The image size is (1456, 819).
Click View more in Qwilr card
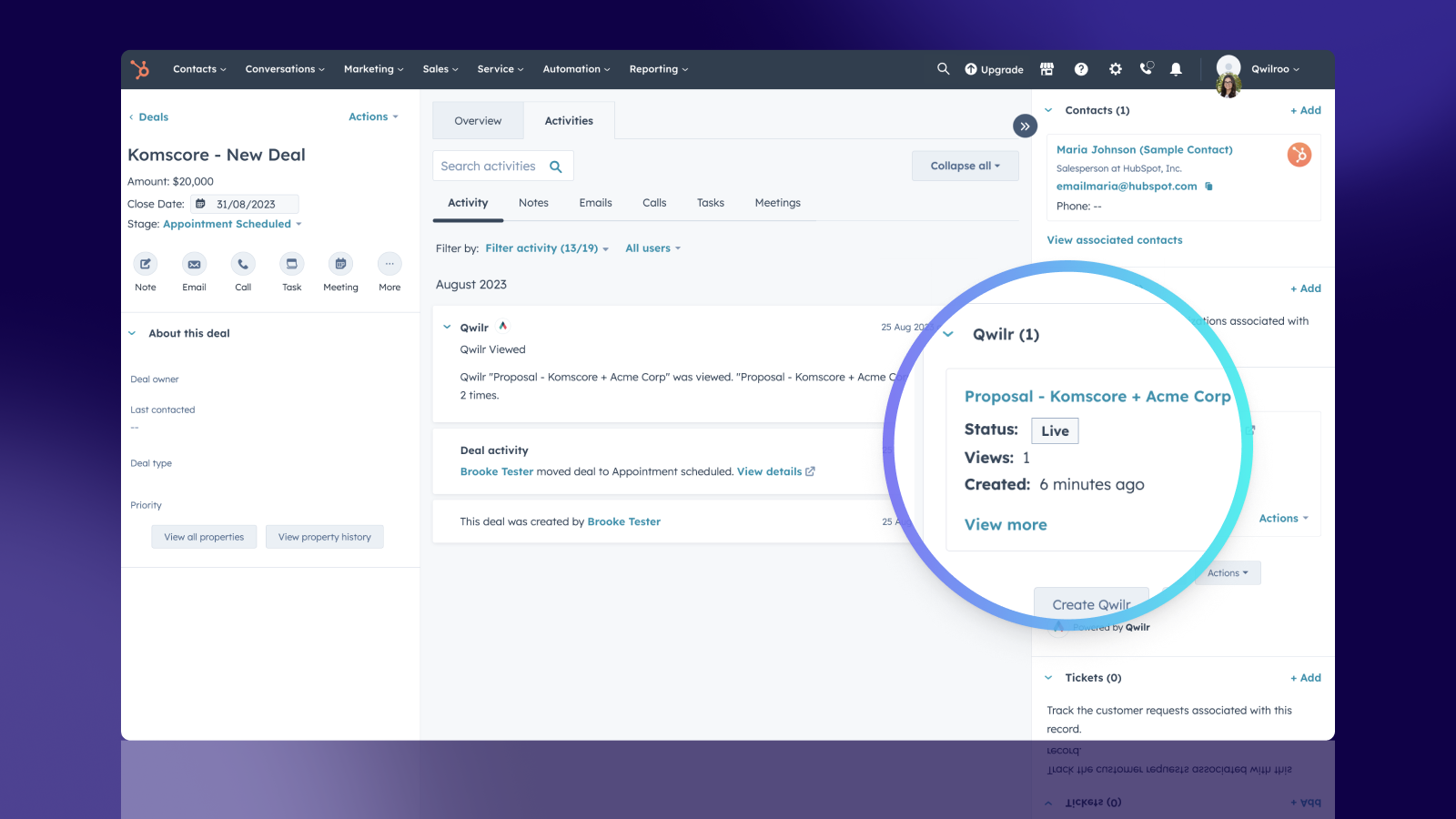tap(1006, 525)
